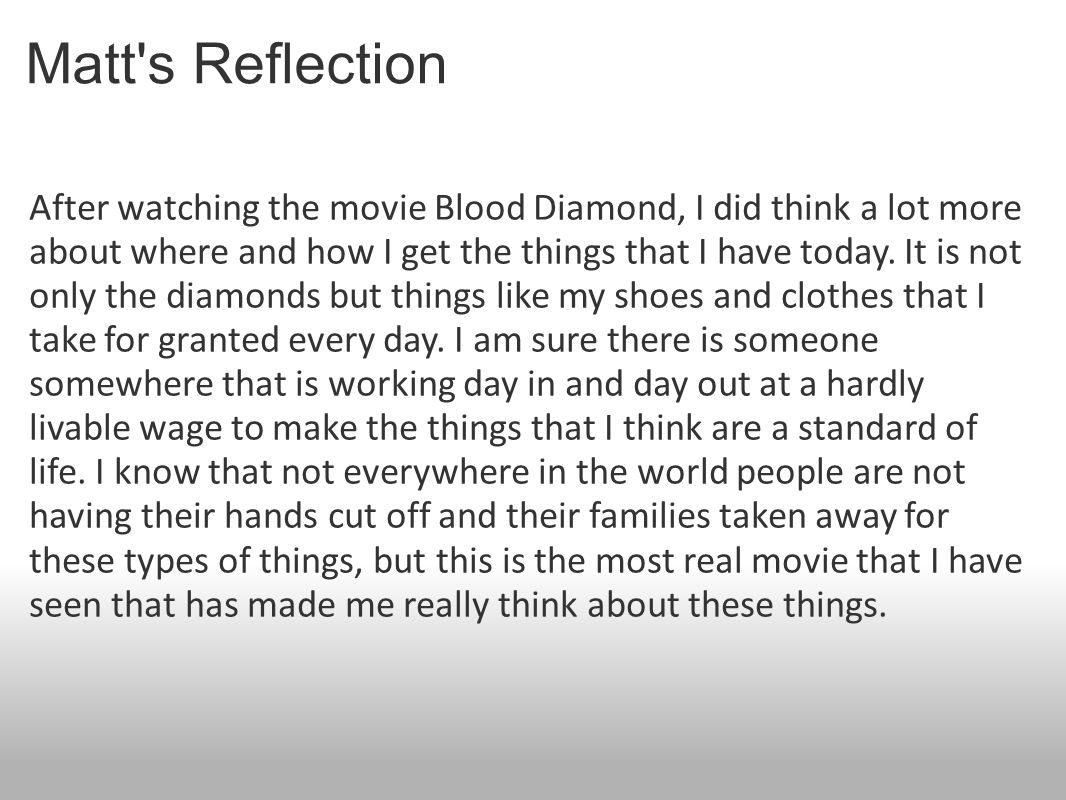The image size is (1066, 800).
Task: Click the gray gradient area below the paragraph
Action: (533, 714)
